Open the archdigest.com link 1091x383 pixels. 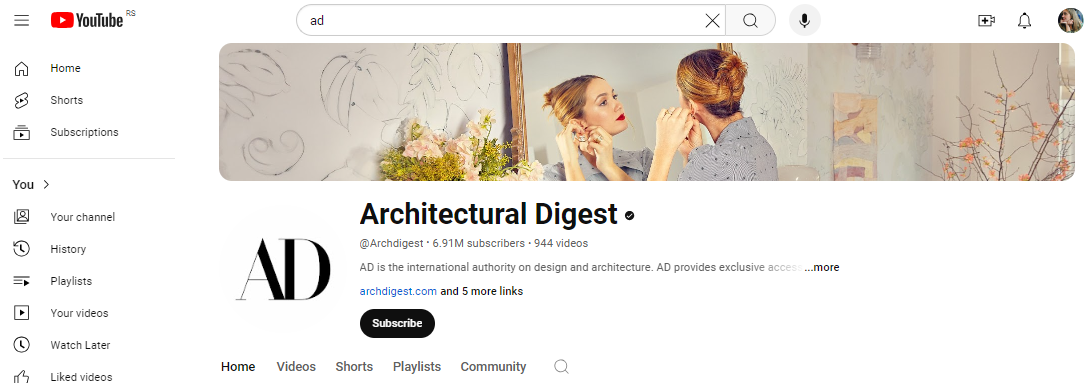pos(398,291)
